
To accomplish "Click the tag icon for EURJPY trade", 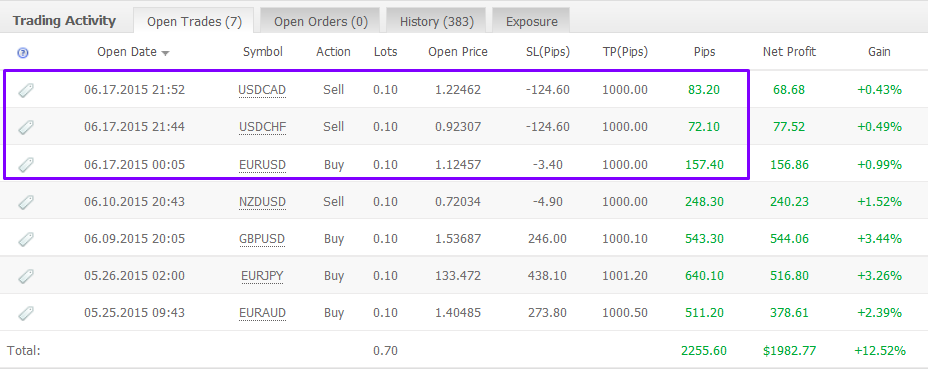I will (26, 275).
